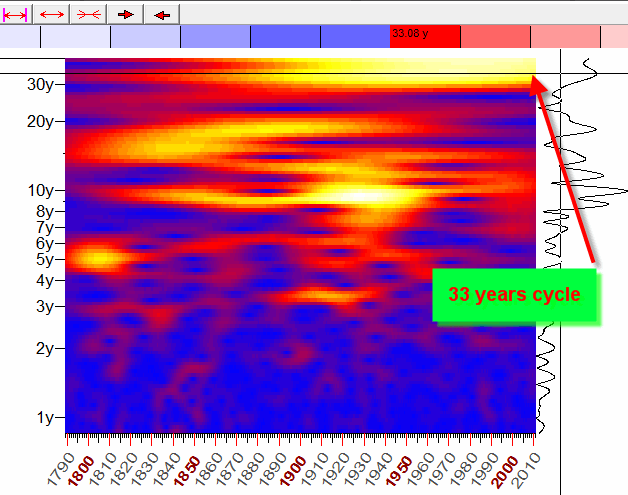Viewport: 628px width, 495px height.
Task: Click the 1810 year label
Action: pos(103,469)
